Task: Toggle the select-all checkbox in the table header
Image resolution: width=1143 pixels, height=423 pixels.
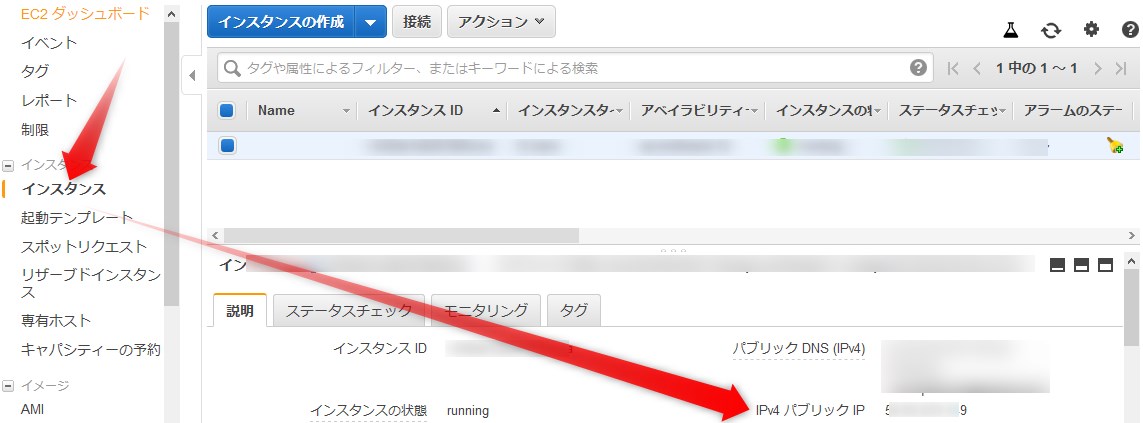Action: click(x=227, y=111)
